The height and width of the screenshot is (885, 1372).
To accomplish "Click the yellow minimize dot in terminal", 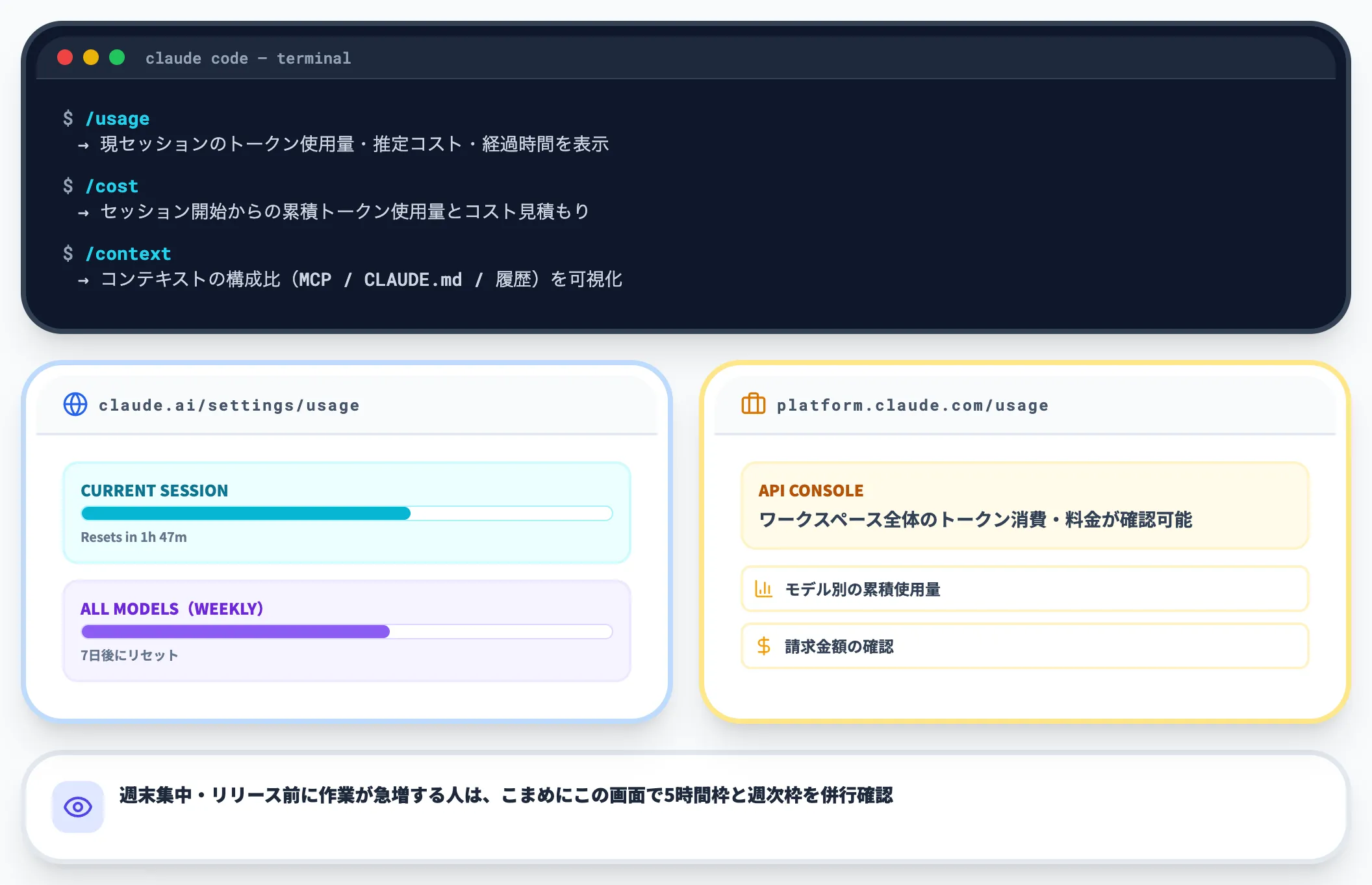I will [x=91, y=58].
